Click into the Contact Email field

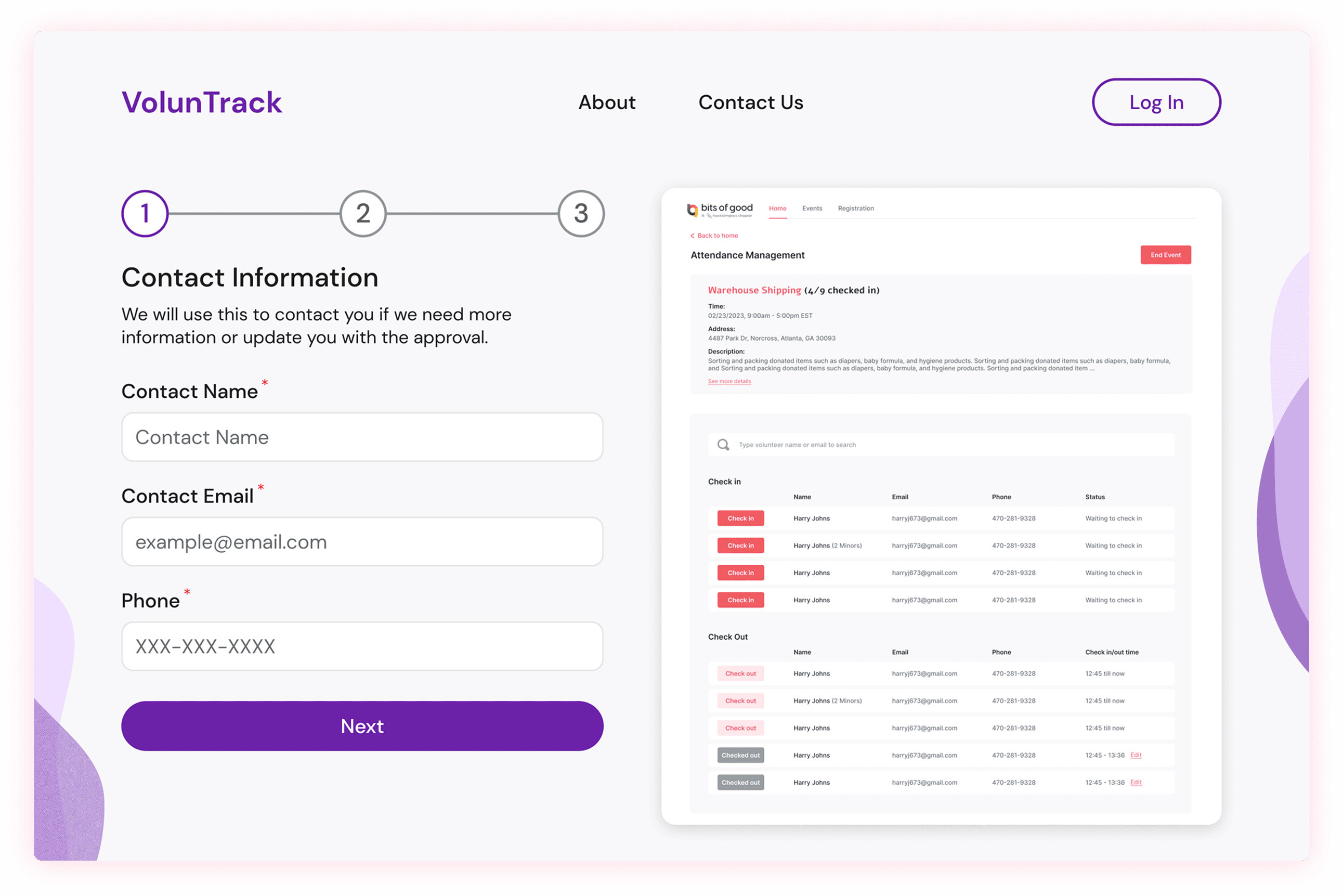tap(362, 542)
